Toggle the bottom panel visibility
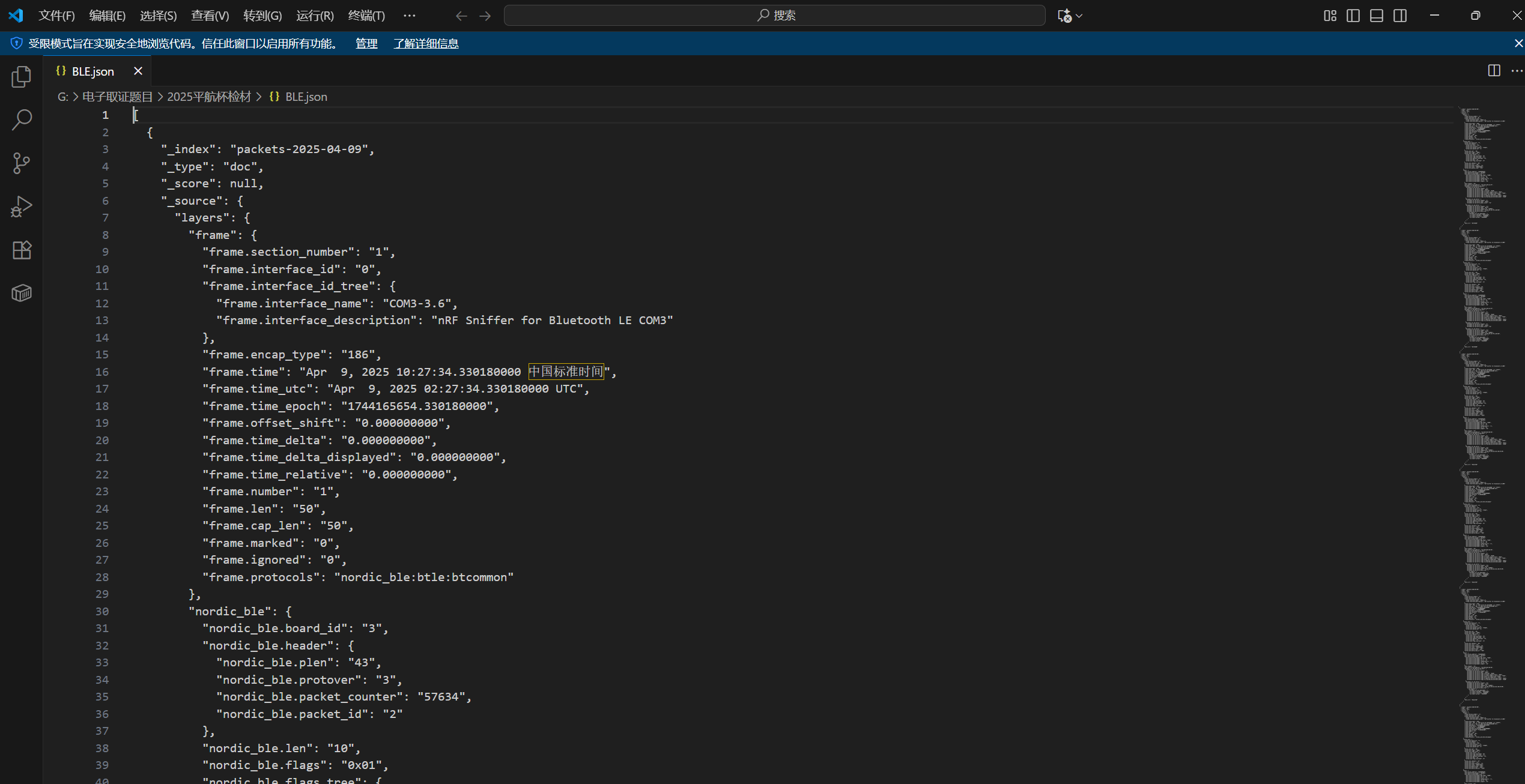 pos(1377,16)
